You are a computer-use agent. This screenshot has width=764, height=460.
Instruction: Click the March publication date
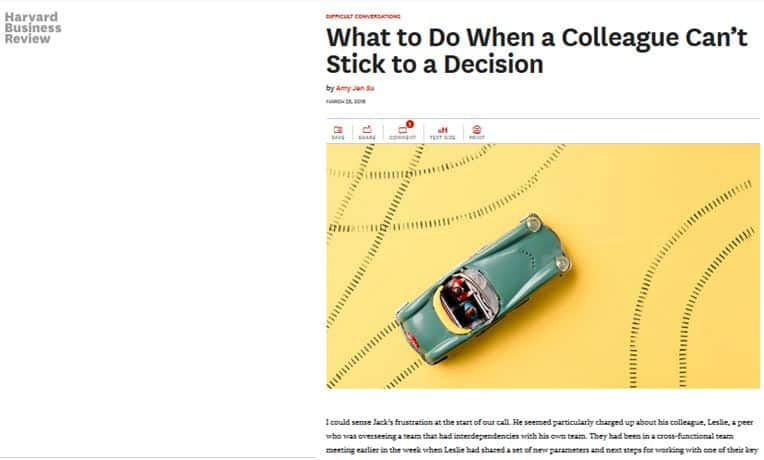point(345,101)
